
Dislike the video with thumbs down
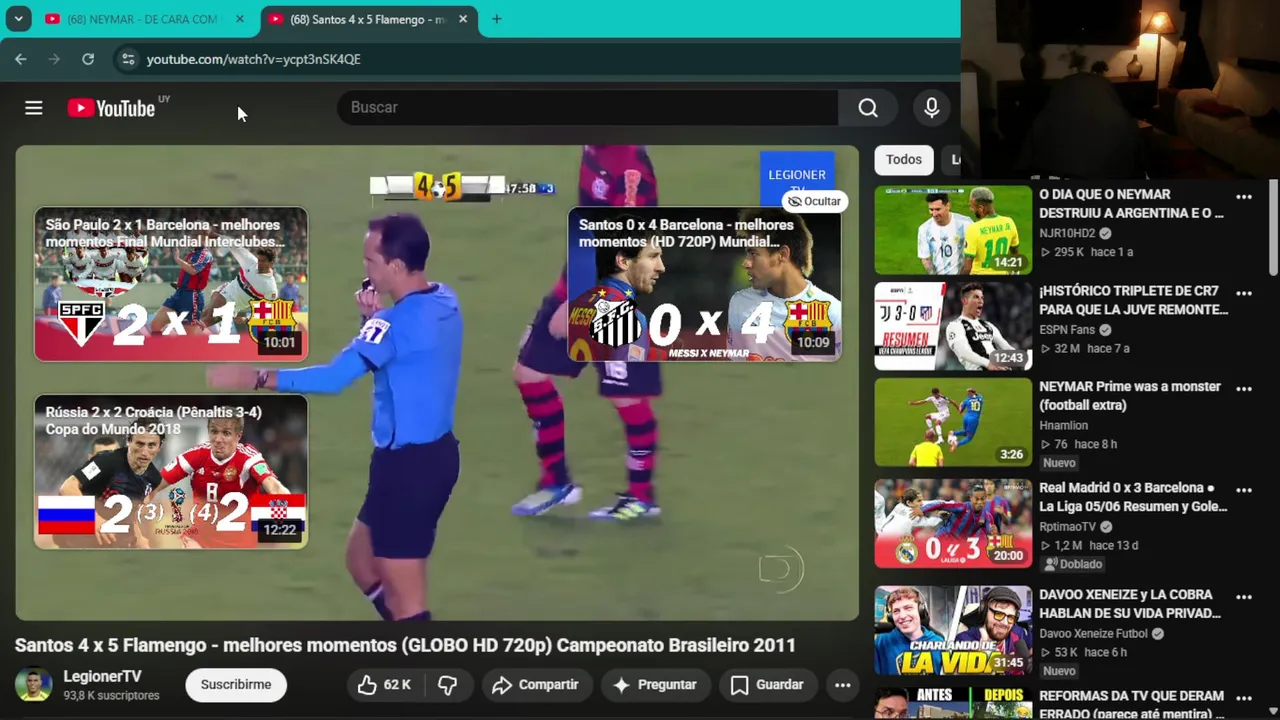pos(448,685)
